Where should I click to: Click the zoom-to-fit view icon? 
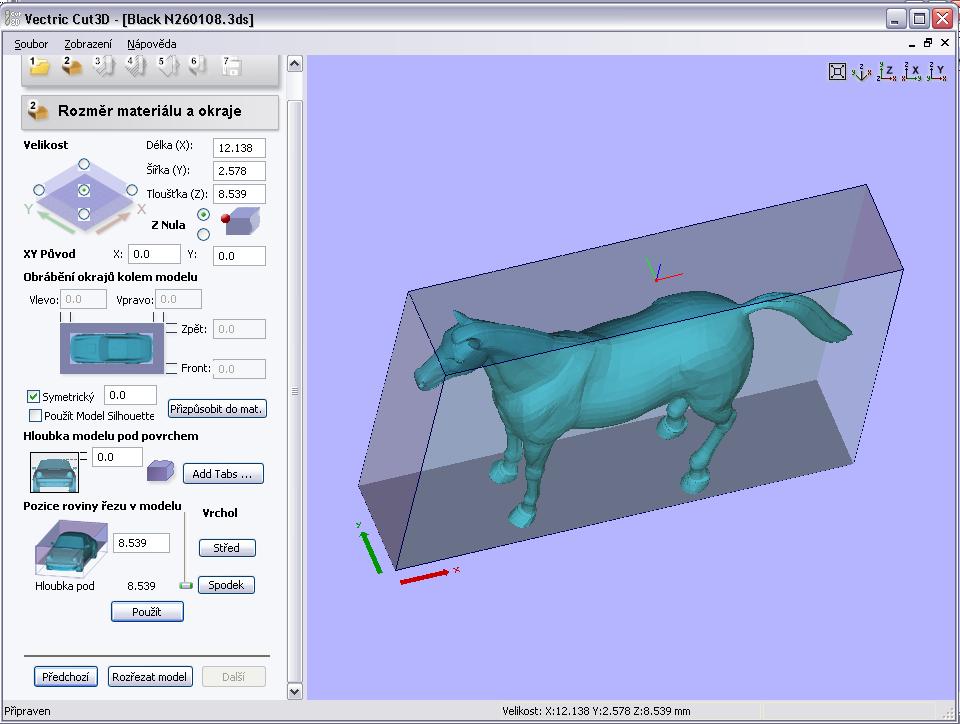click(x=837, y=71)
